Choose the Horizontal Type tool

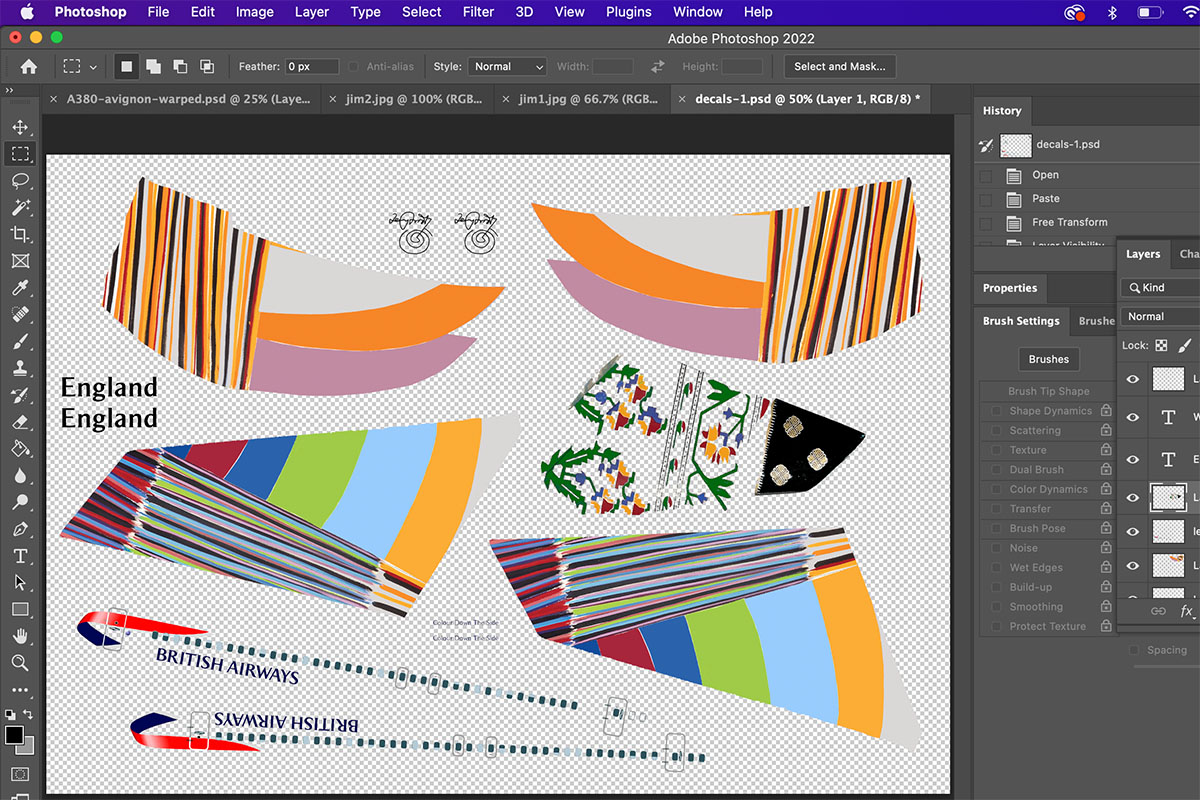(20, 556)
